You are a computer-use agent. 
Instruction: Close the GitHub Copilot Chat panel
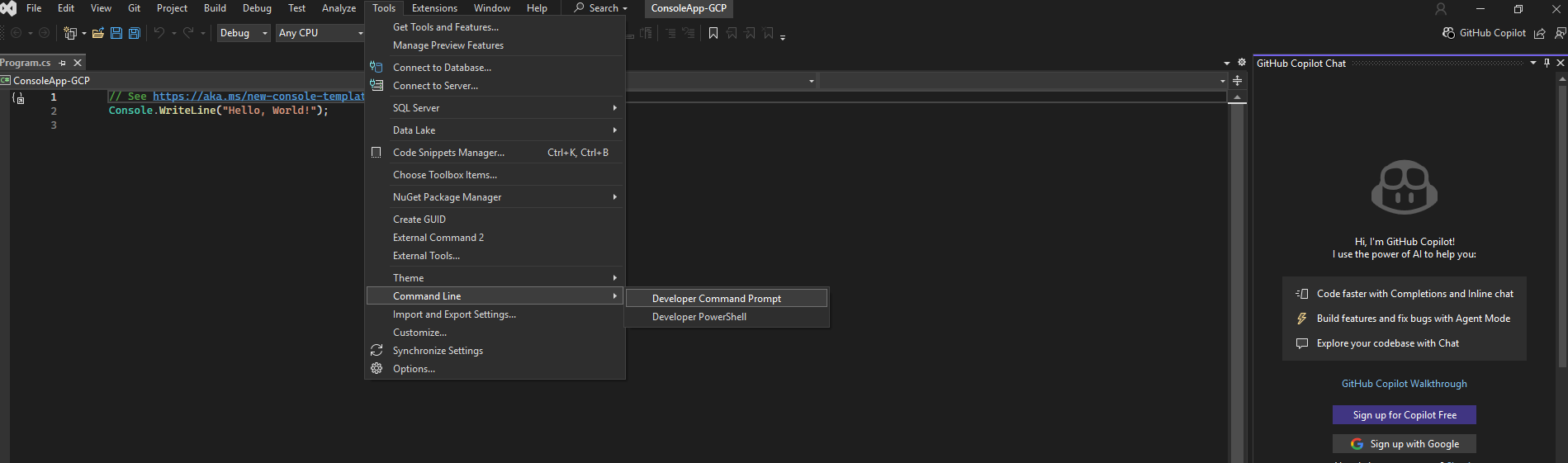(1561, 63)
